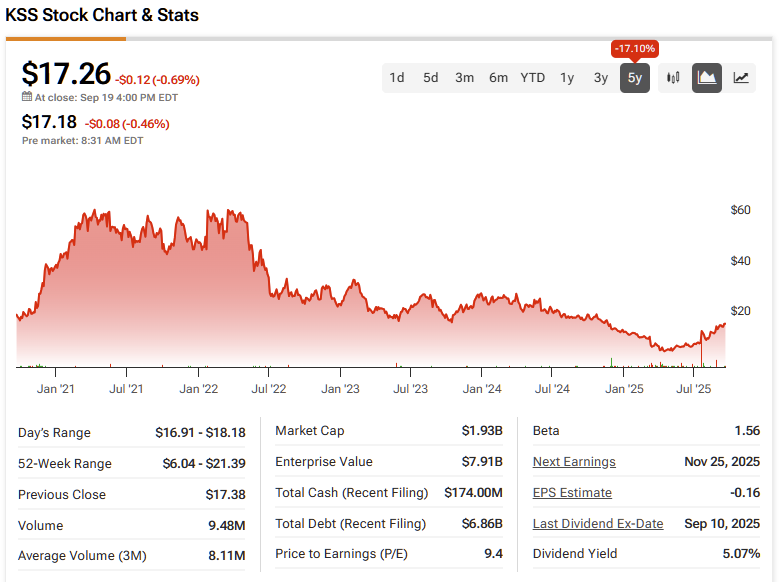Select the 3m time range
Image resolution: width=780 pixels, height=582 pixels.
point(464,78)
